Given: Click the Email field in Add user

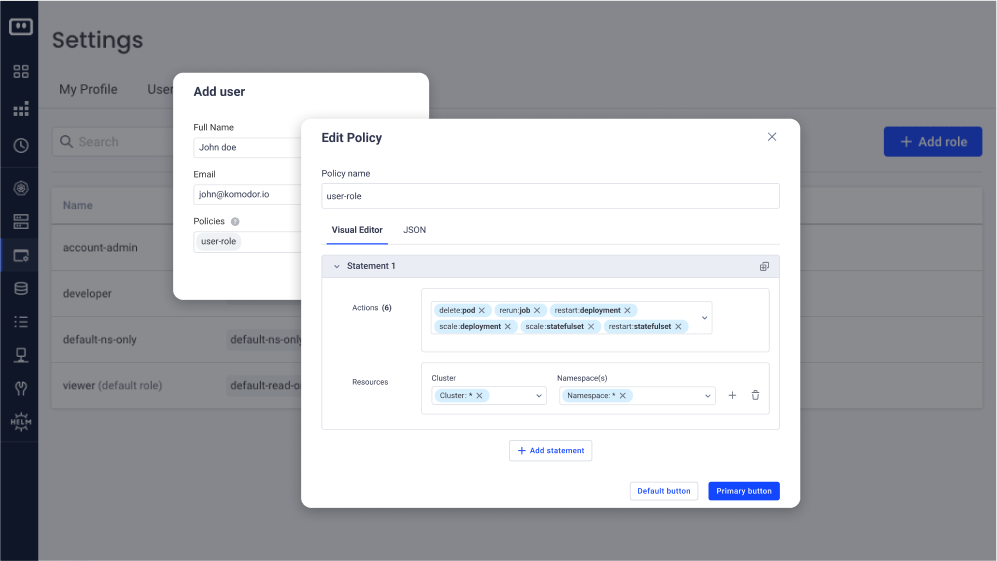Looking at the screenshot, I should point(247,195).
